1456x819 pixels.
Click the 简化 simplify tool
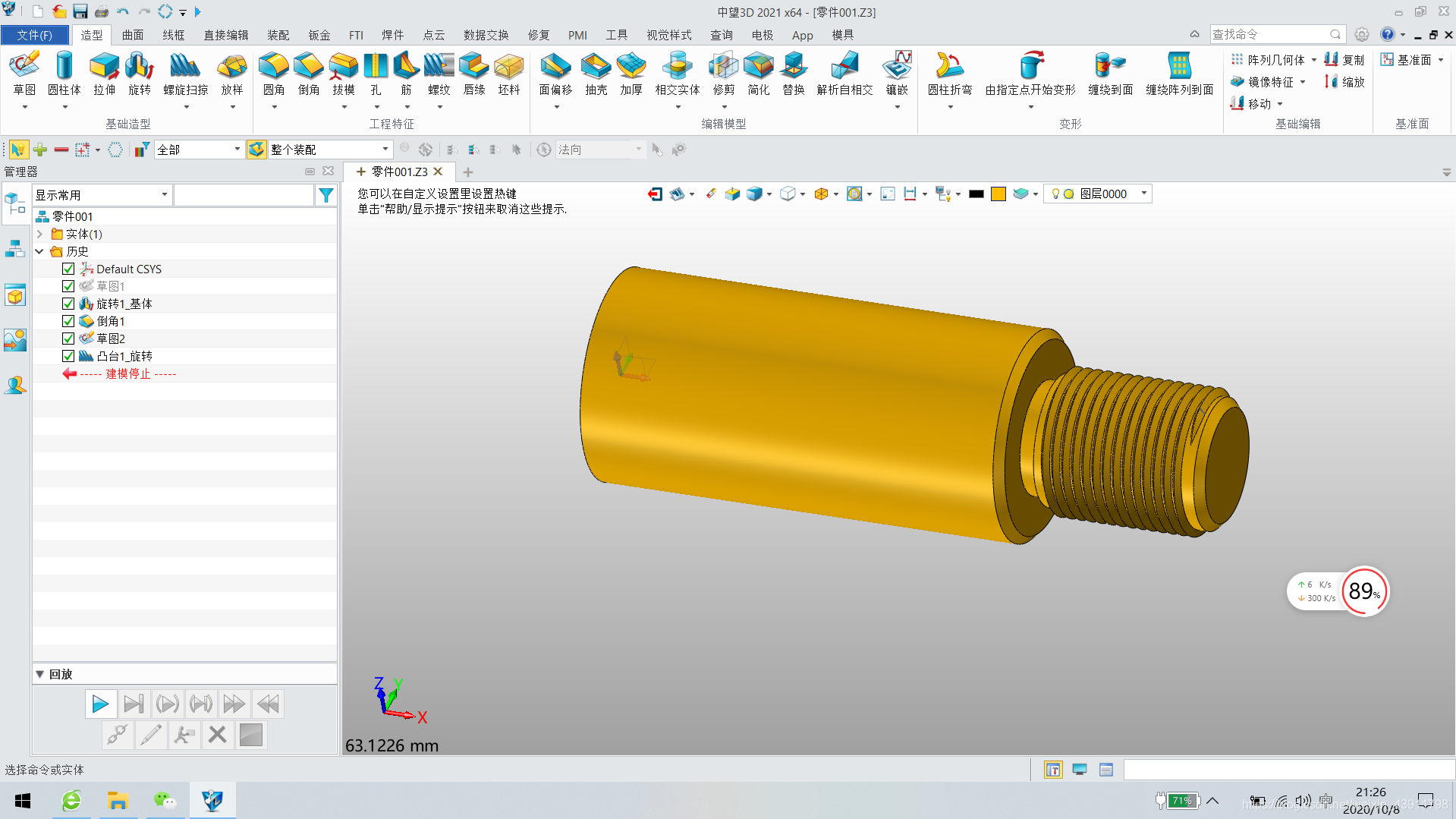(x=759, y=74)
